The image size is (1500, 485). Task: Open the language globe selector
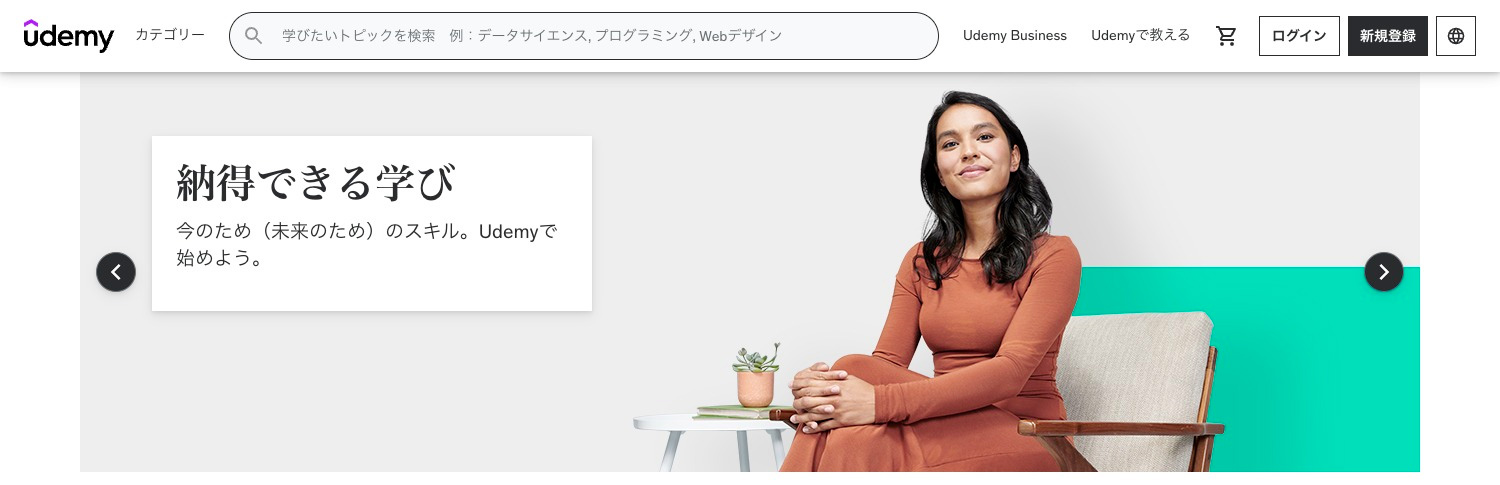tap(1456, 36)
